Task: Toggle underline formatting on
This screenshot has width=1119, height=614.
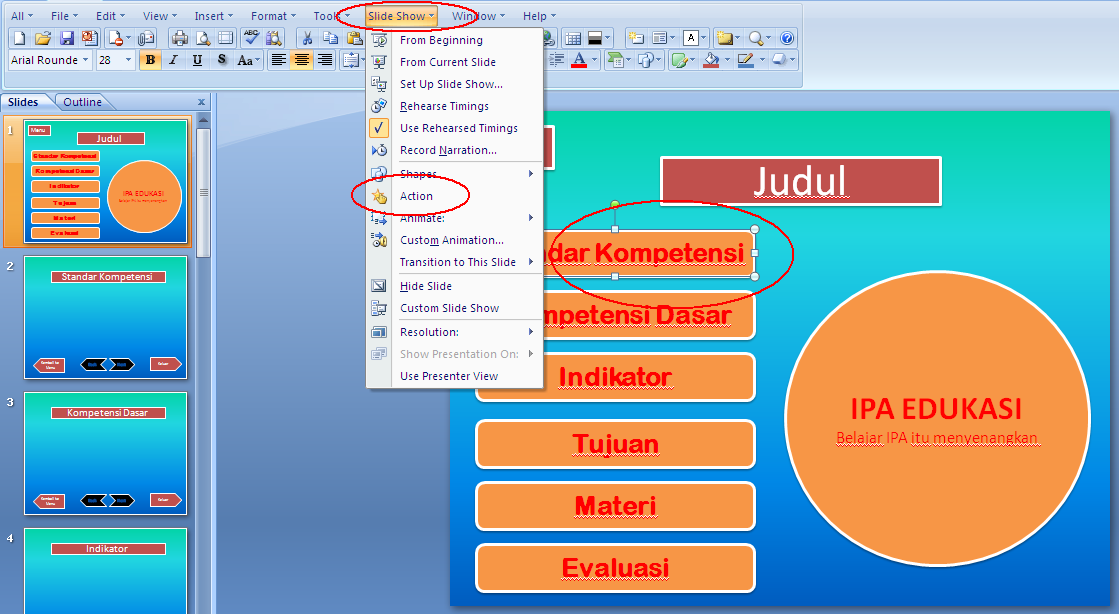Action: (196, 60)
